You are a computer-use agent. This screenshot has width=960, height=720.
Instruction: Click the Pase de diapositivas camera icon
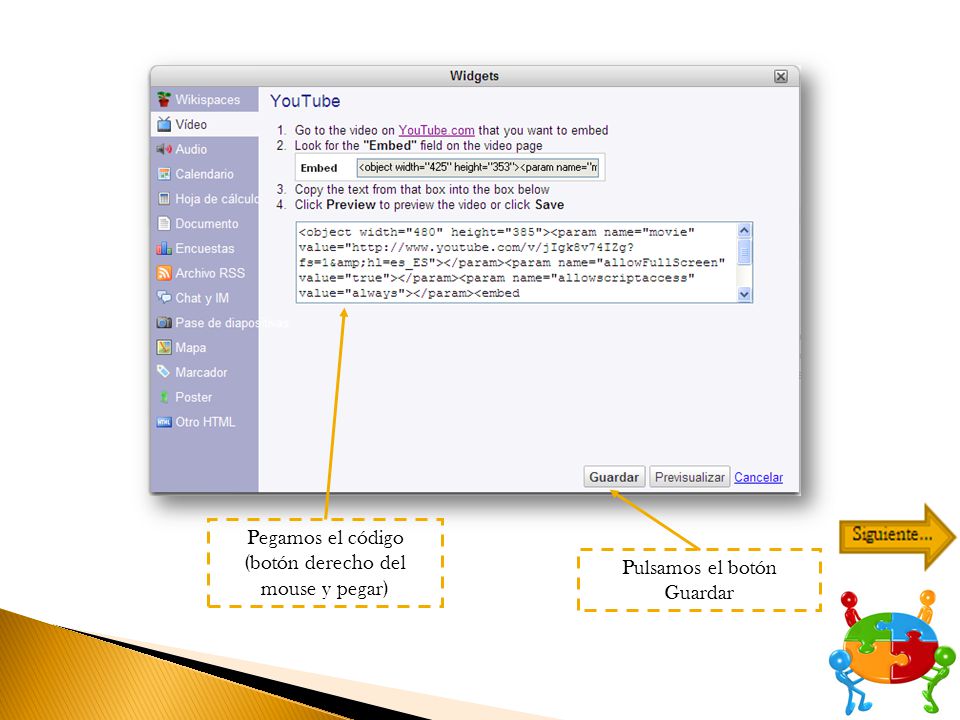(x=163, y=322)
